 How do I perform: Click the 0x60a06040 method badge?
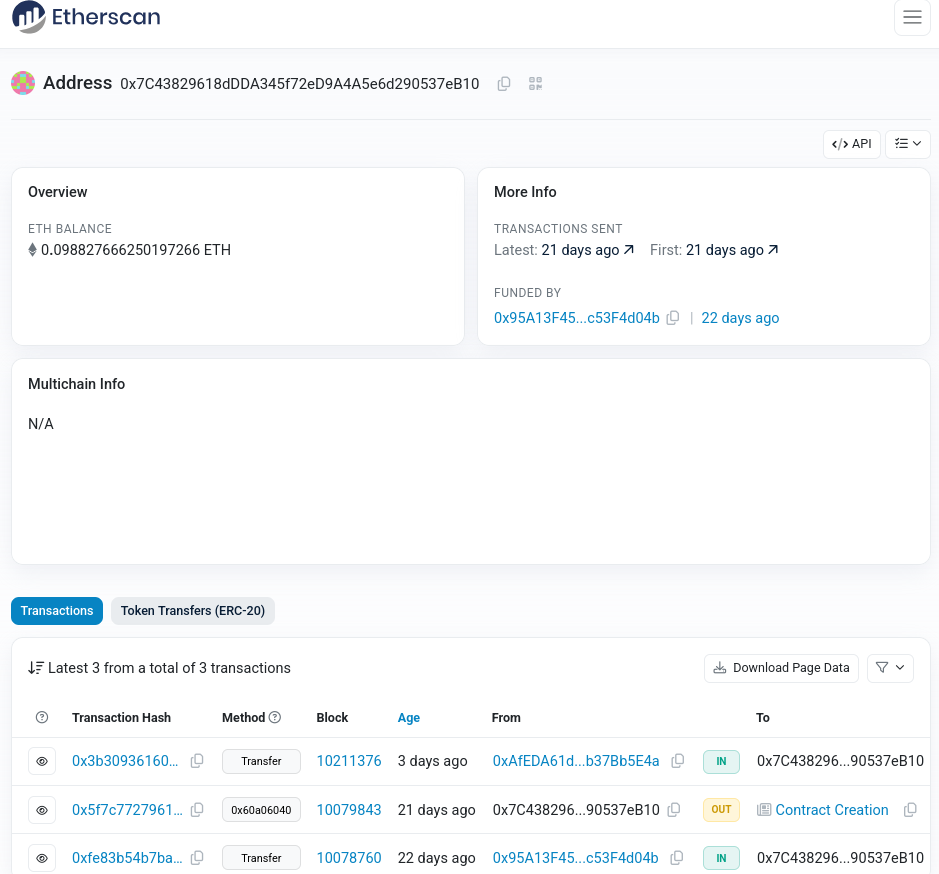coord(261,810)
